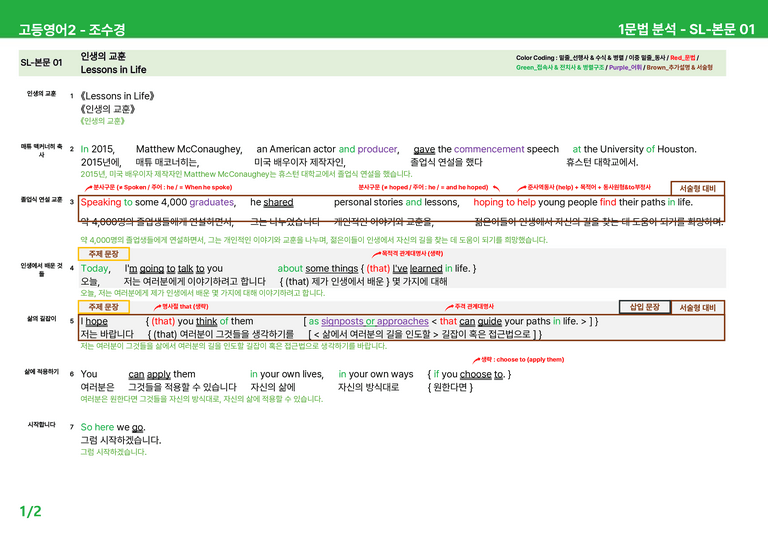Click red arrow by '준사역동사 (help)' note
Viewport: 768px width, 543px height.
522,188
